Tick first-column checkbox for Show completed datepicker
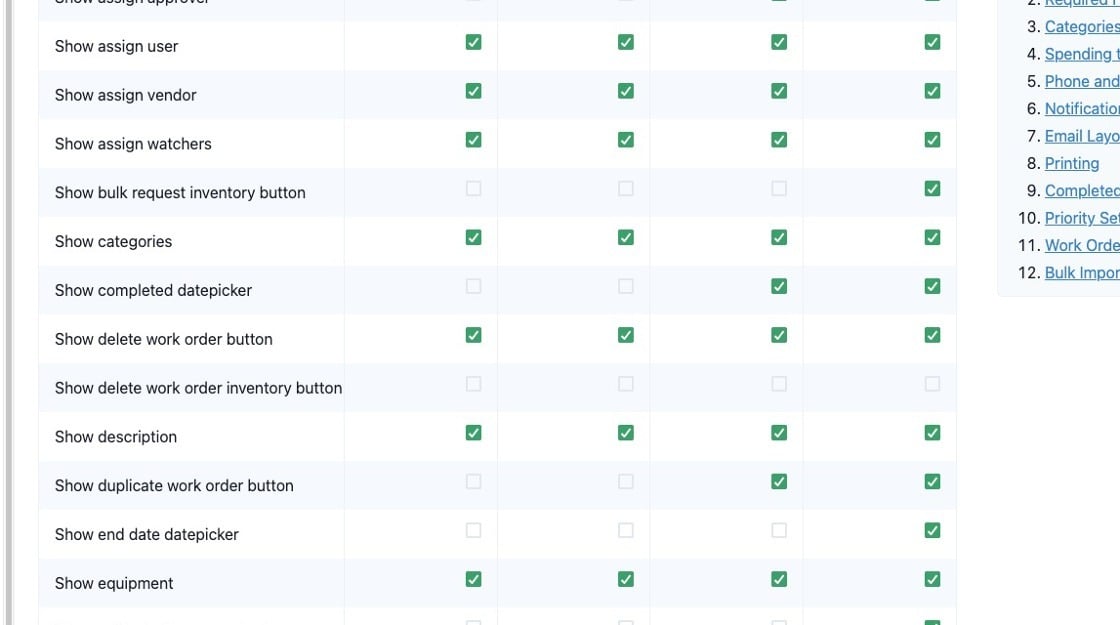 point(474,286)
